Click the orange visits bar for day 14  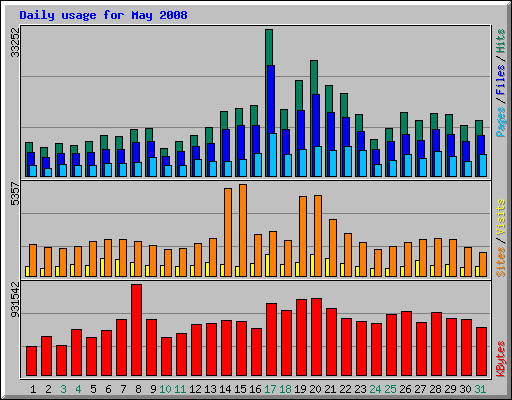[x=228, y=232]
